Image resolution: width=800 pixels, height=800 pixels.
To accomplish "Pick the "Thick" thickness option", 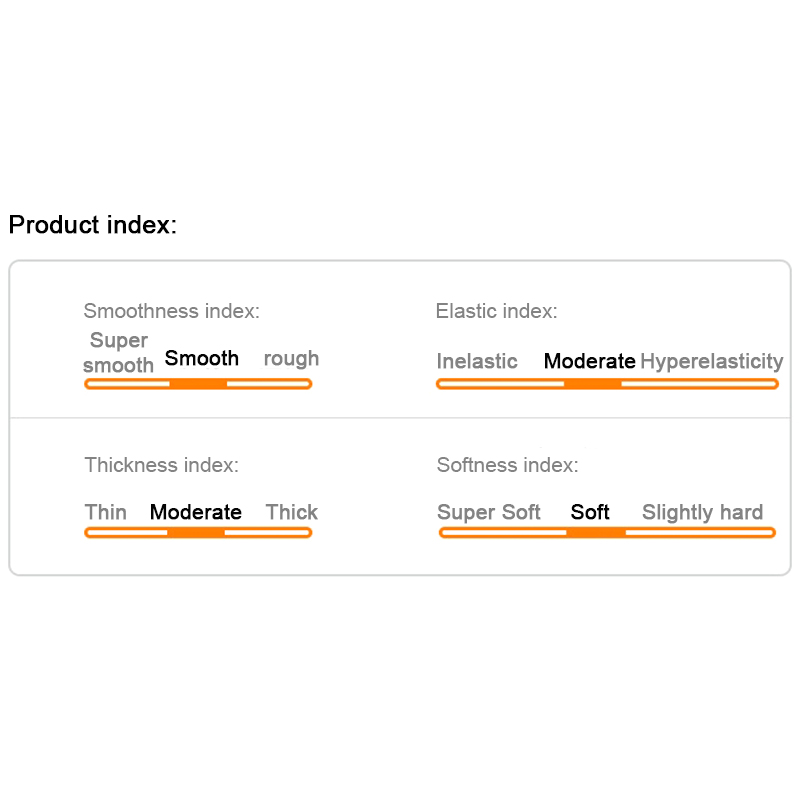I will pyautogui.click(x=291, y=512).
